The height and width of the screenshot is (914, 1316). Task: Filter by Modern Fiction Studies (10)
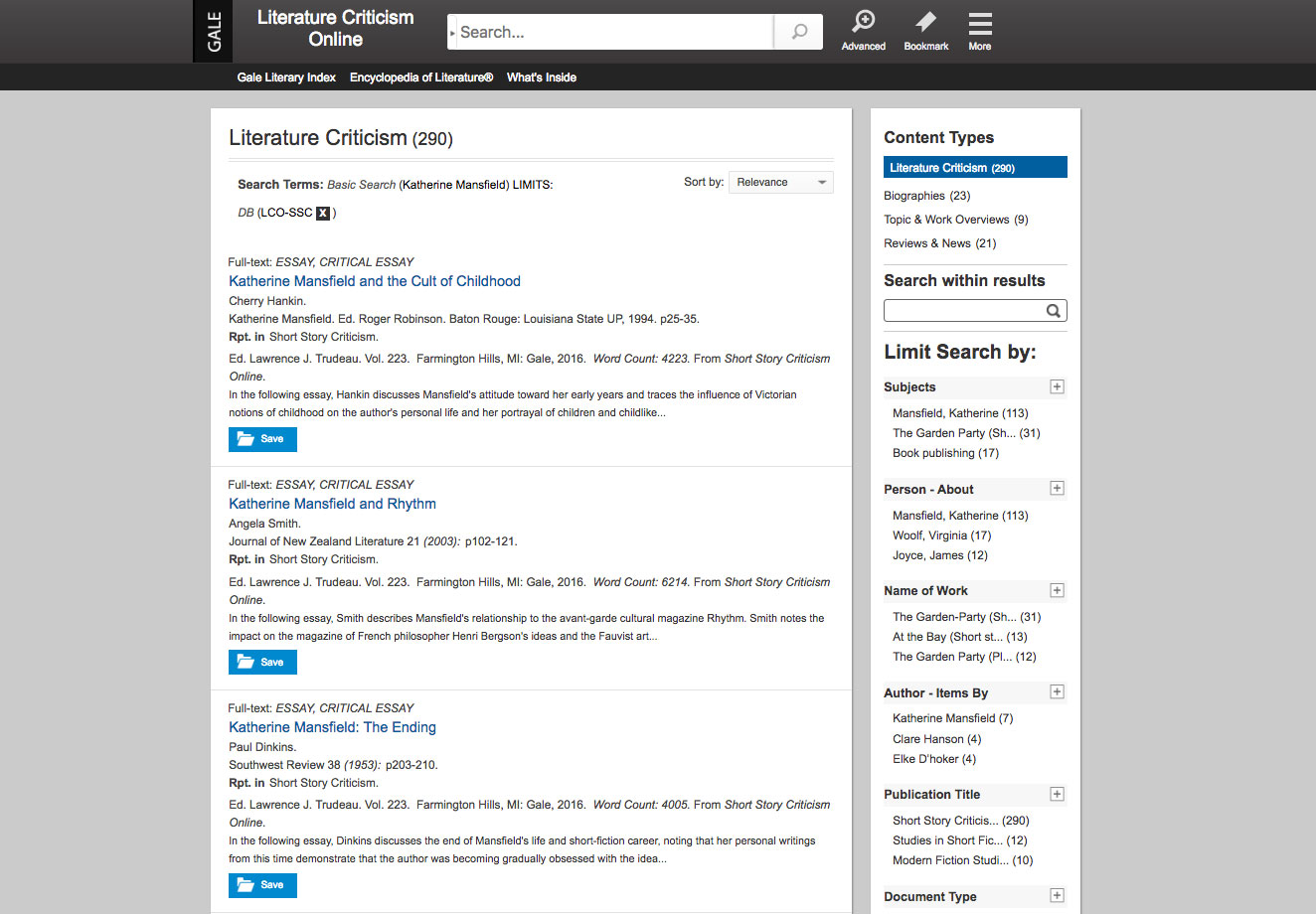(x=963, y=860)
